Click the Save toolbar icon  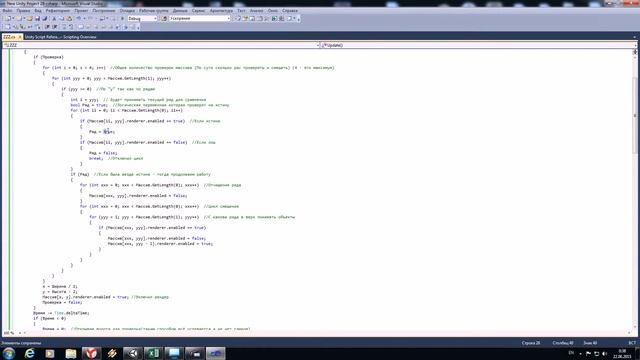pyautogui.click(x=37, y=18)
